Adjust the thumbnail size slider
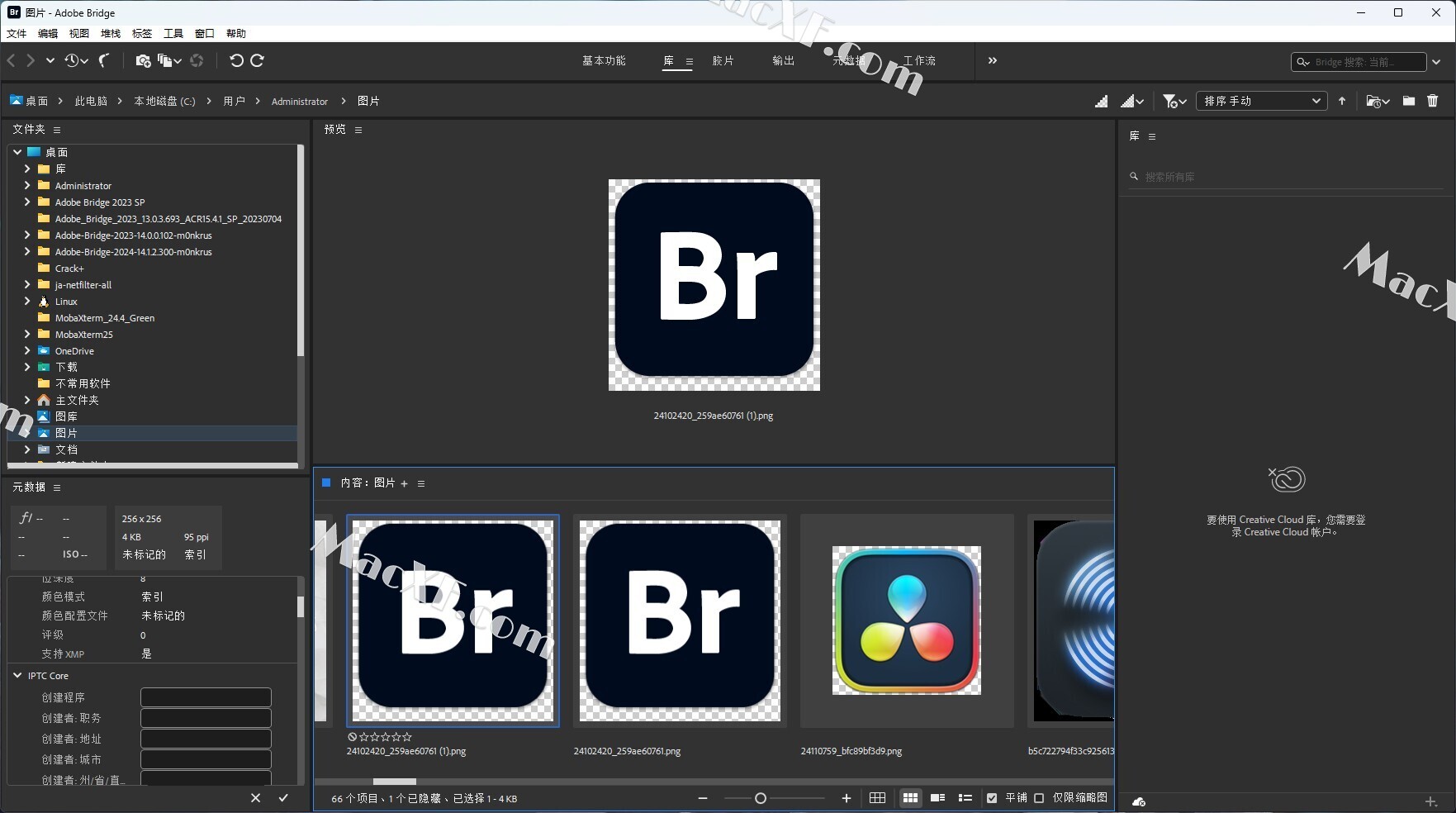The image size is (1456, 813). pyautogui.click(x=761, y=798)
